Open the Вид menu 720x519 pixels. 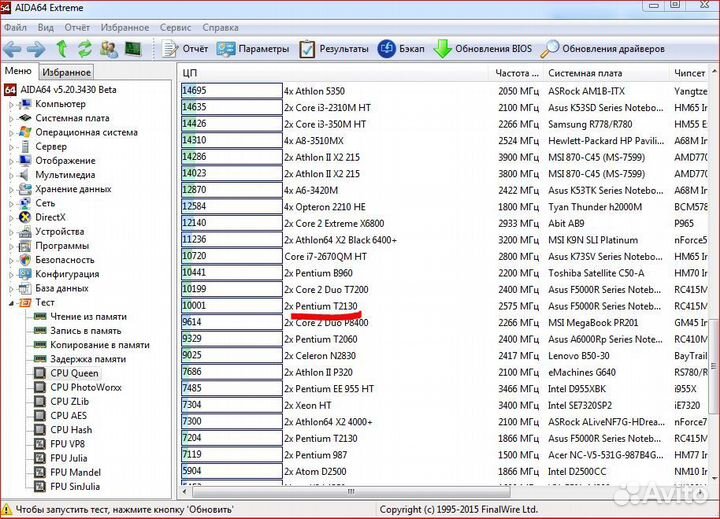pyautogui.click(x=45, y=28)
